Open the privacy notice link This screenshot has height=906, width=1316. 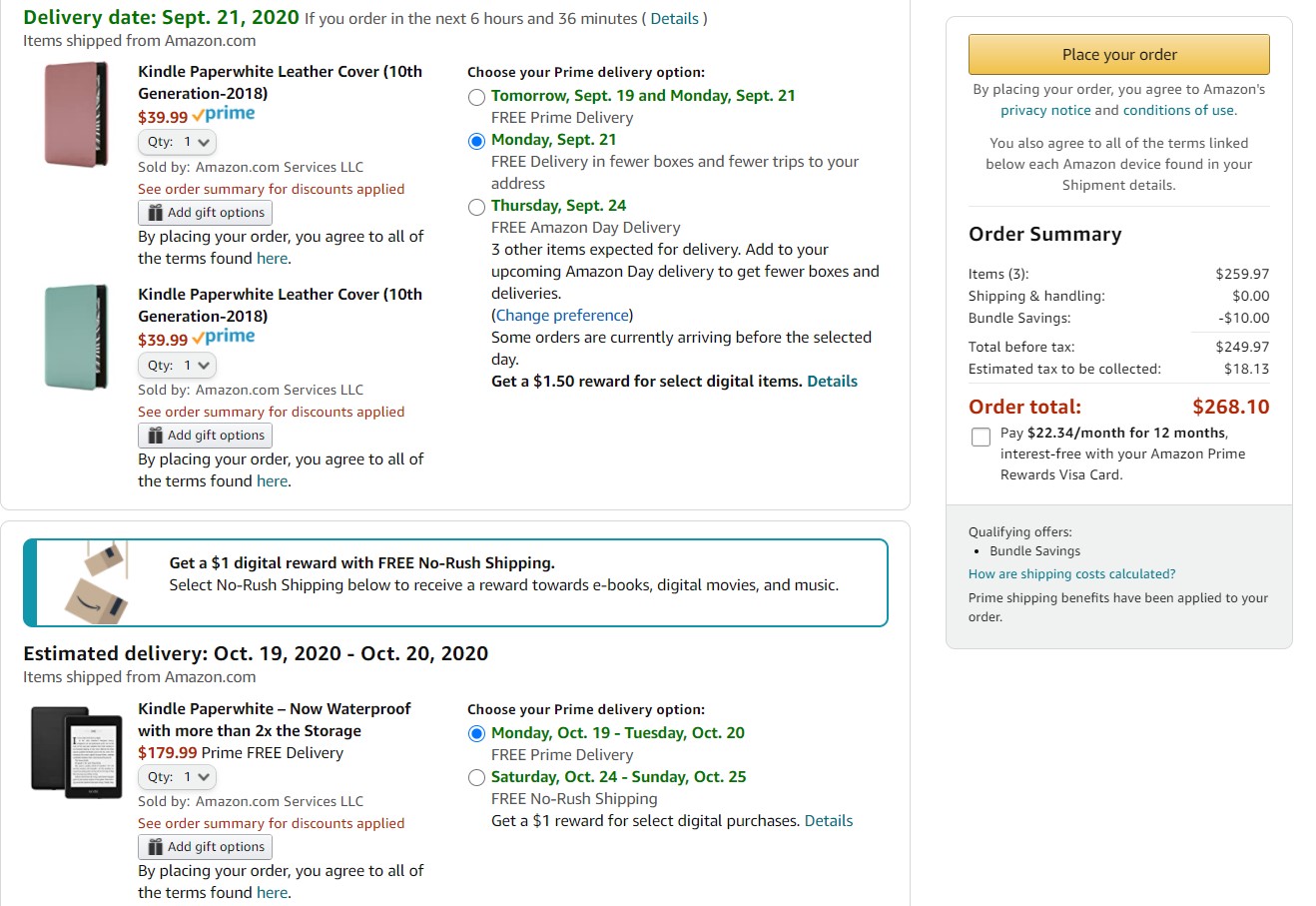[1045, 111]
